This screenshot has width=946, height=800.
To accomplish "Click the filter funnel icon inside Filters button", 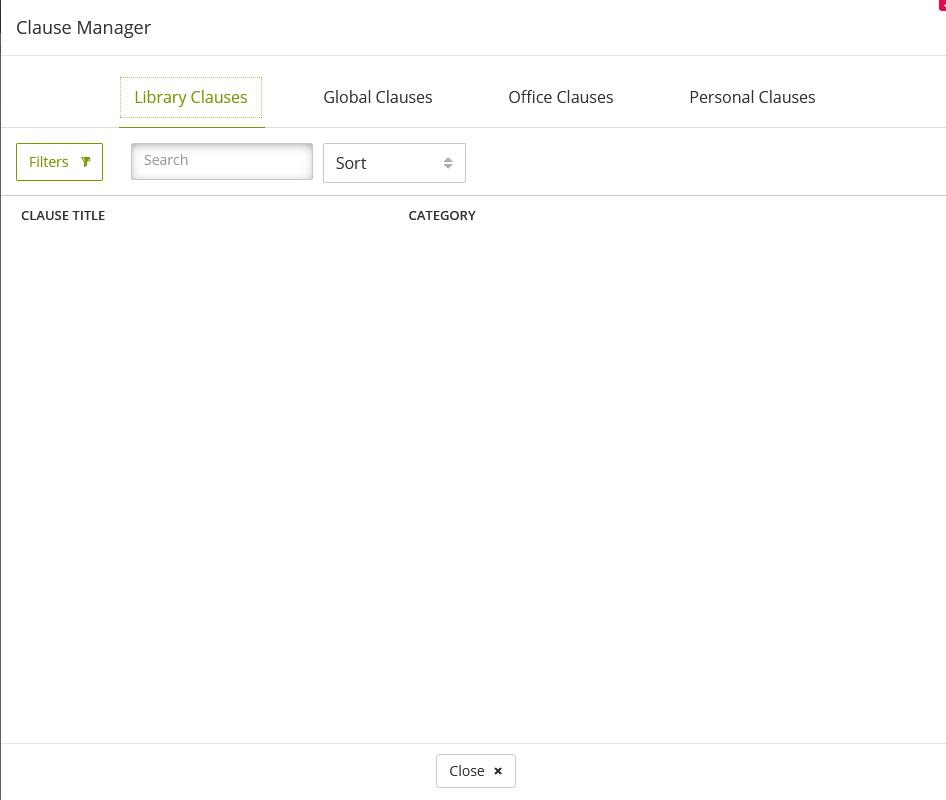I will 85,161.
